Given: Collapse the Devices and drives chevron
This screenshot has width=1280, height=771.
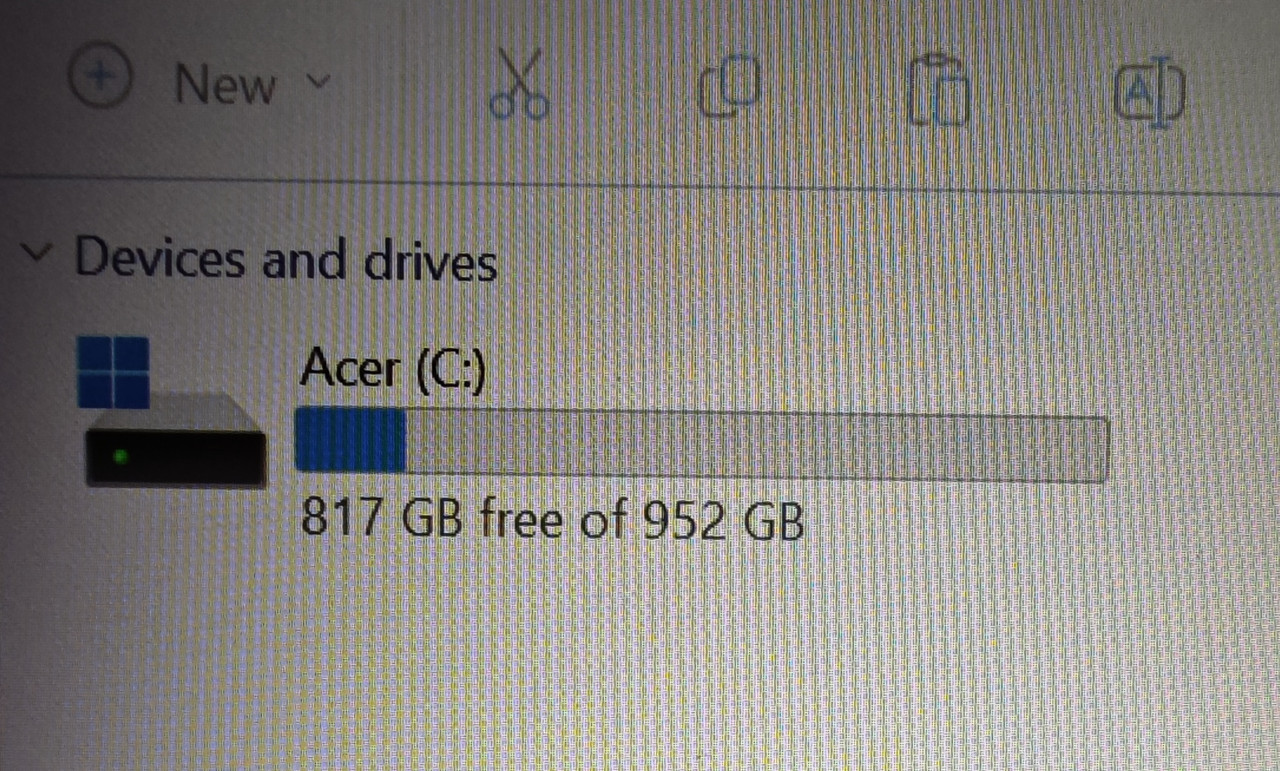Looking at the screenshot, I should [37, 254].
